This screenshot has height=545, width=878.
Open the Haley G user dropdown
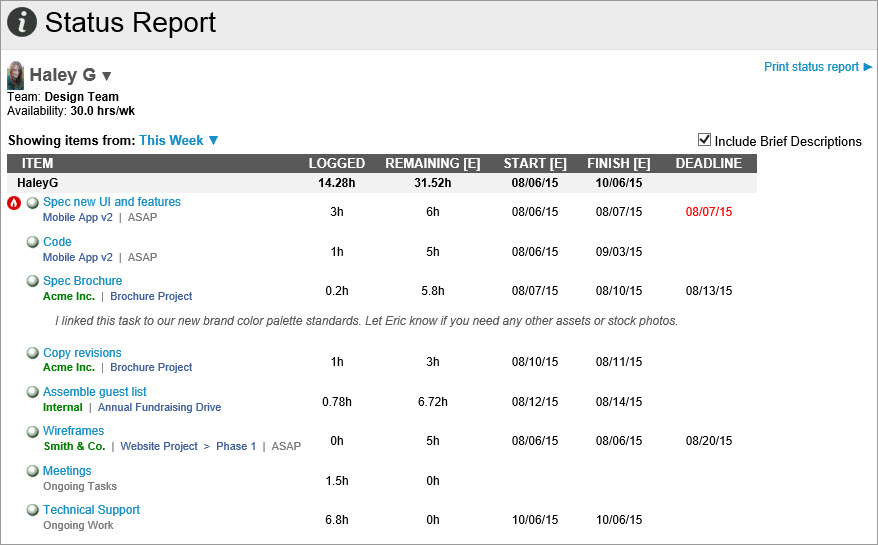click(x=107, y=76)
